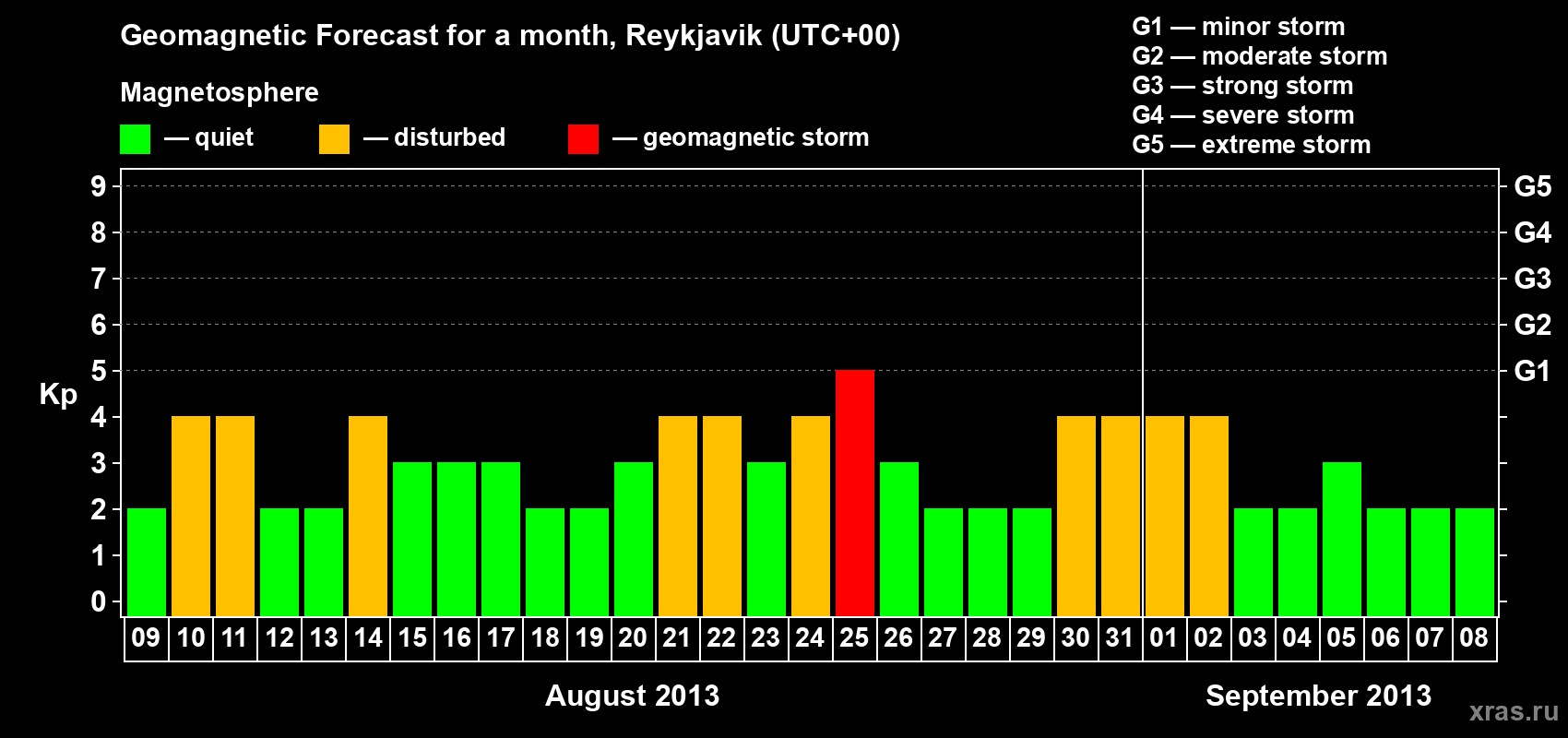
Task: Click the 'G1 — minor storm' legend text
Action: tap(1239, 27)
